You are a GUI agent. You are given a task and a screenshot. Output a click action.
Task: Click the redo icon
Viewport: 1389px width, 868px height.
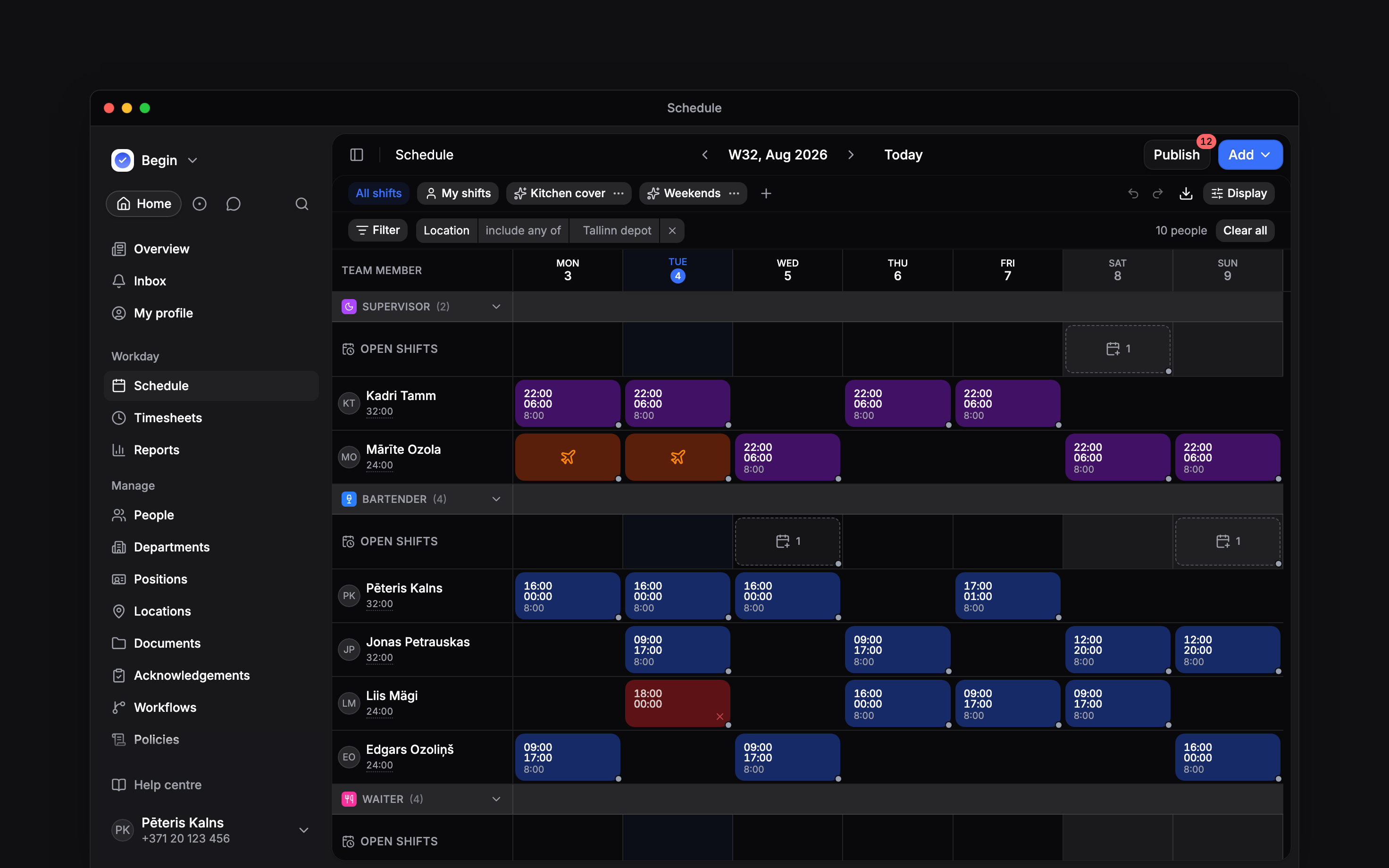pyautogui.click(x=1158, y=193)
